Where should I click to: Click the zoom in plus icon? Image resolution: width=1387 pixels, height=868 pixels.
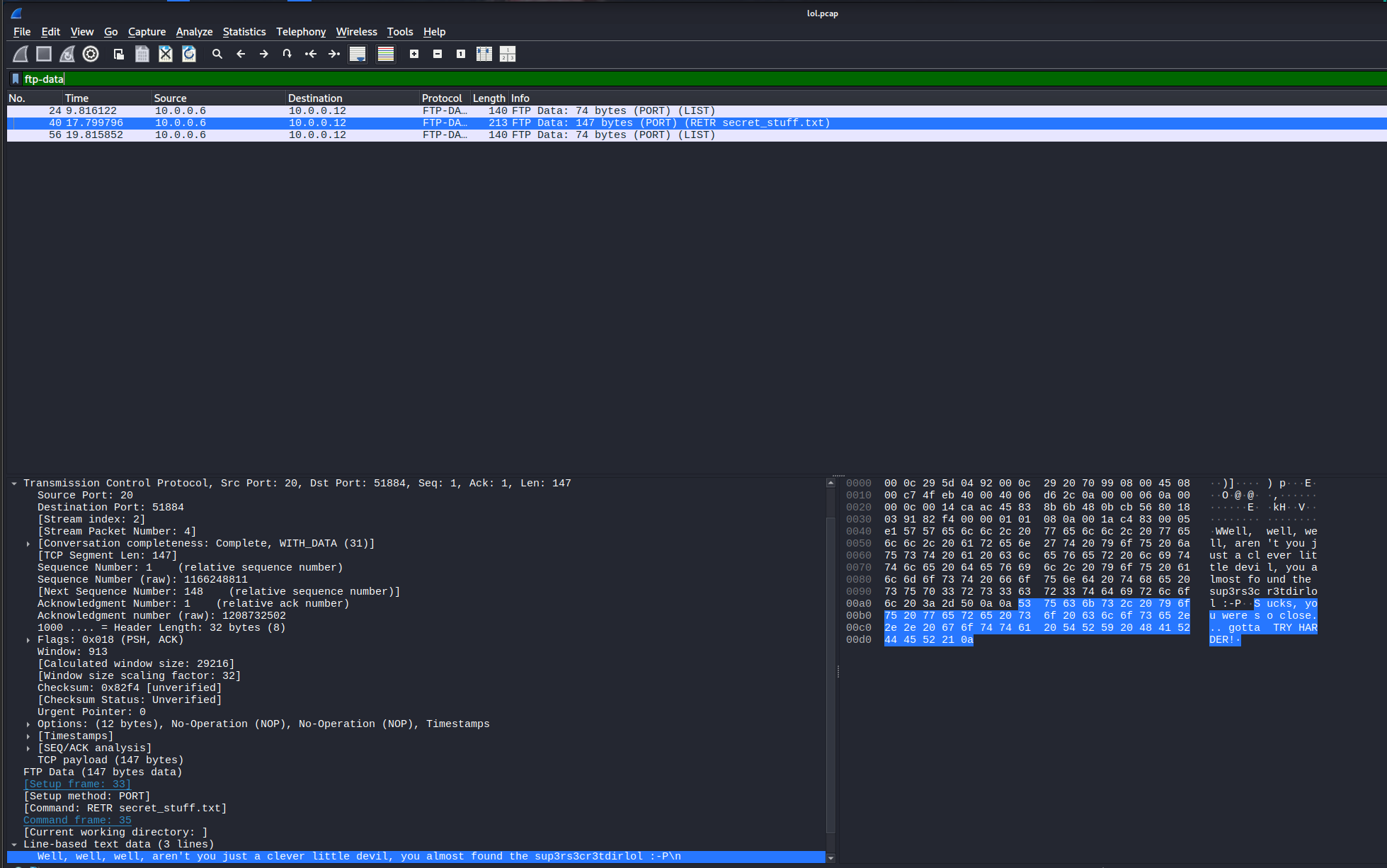pyautogui.click(x=414, y=54)
